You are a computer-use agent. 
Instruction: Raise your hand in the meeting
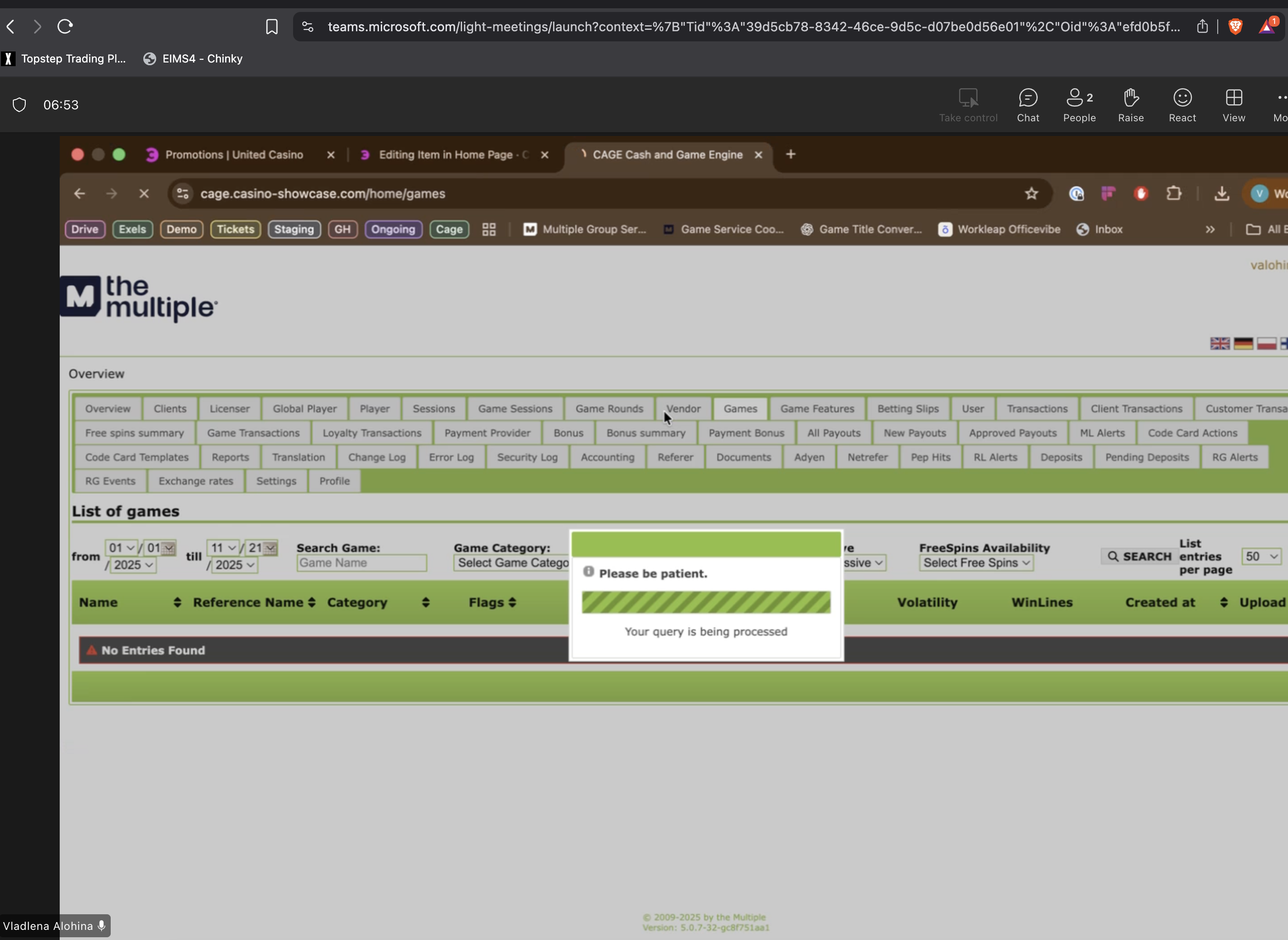pyautogui.click(x=1130, y=105)
